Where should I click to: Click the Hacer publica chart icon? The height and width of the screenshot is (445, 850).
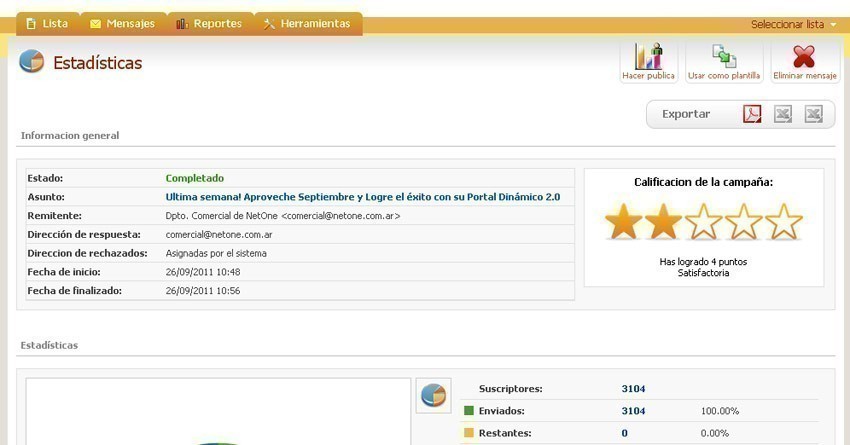point(648,56)
